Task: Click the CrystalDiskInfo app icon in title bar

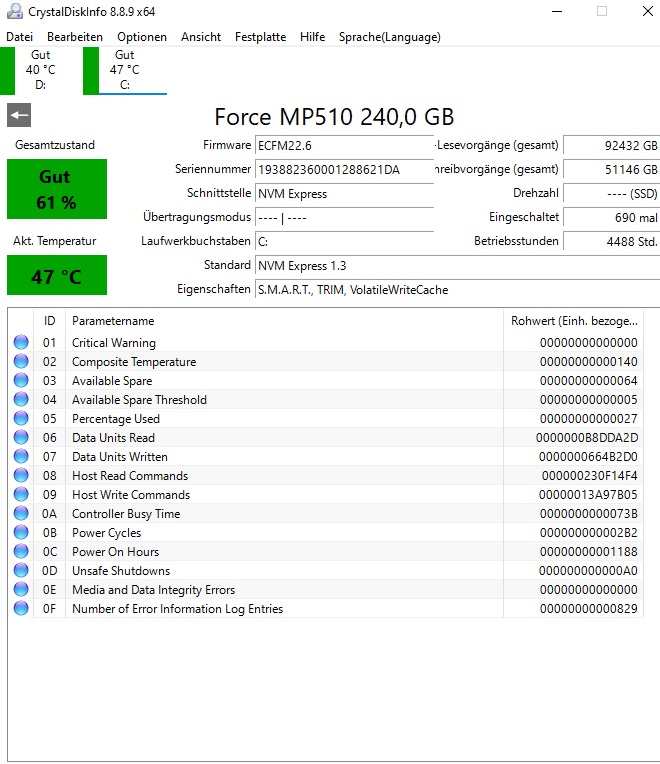Action: click(15, 11)
